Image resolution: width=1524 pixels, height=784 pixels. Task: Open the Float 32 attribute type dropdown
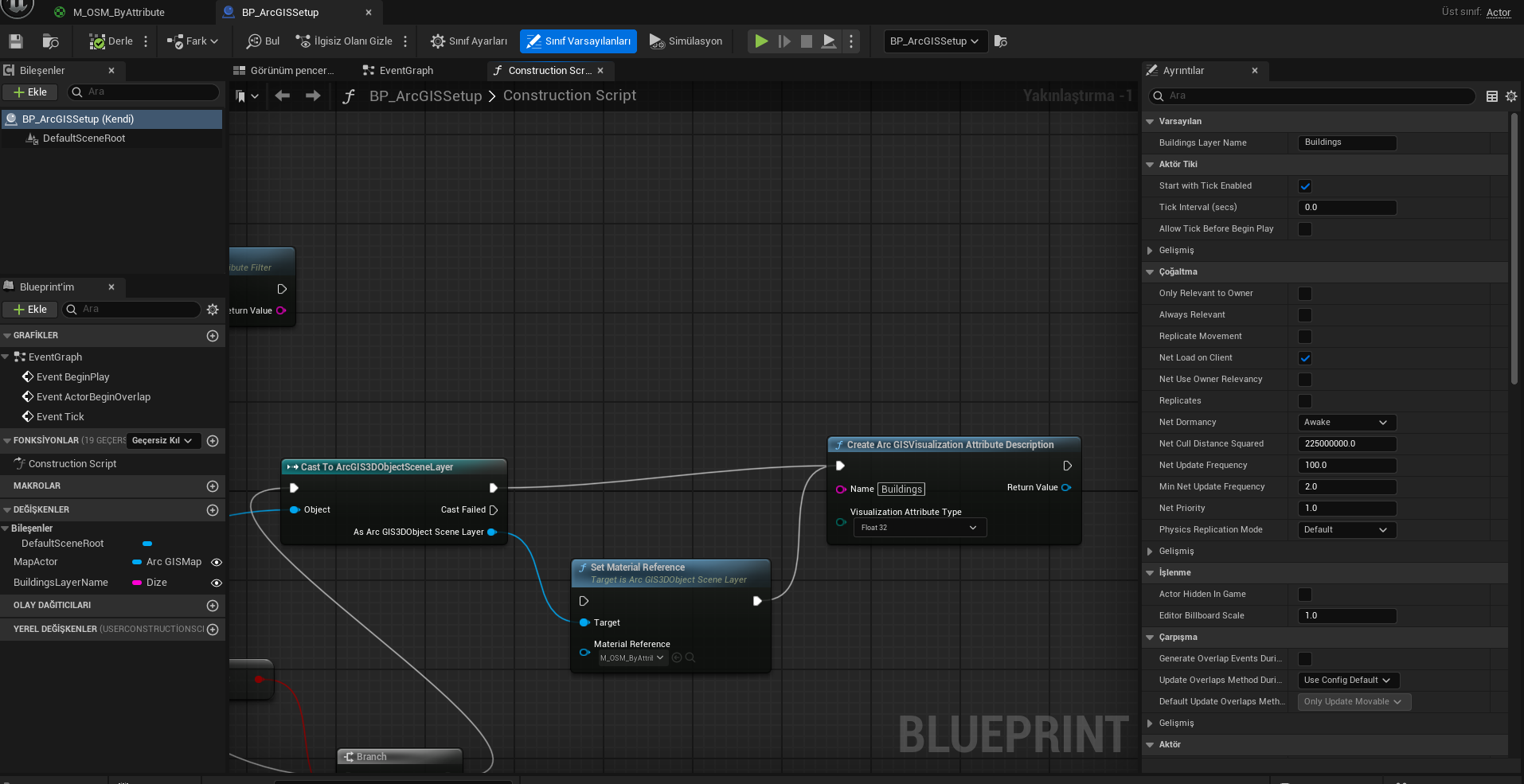(x=920, y=528)
